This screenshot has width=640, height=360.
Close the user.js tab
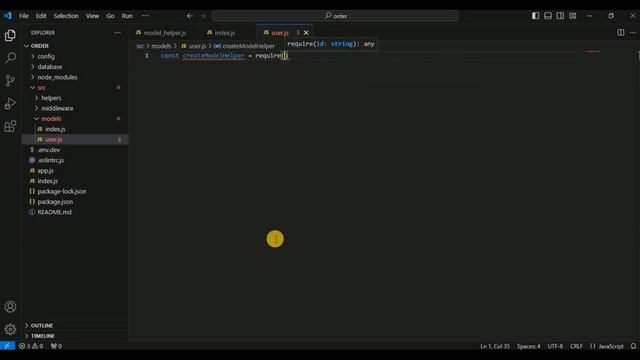(306, 33)
